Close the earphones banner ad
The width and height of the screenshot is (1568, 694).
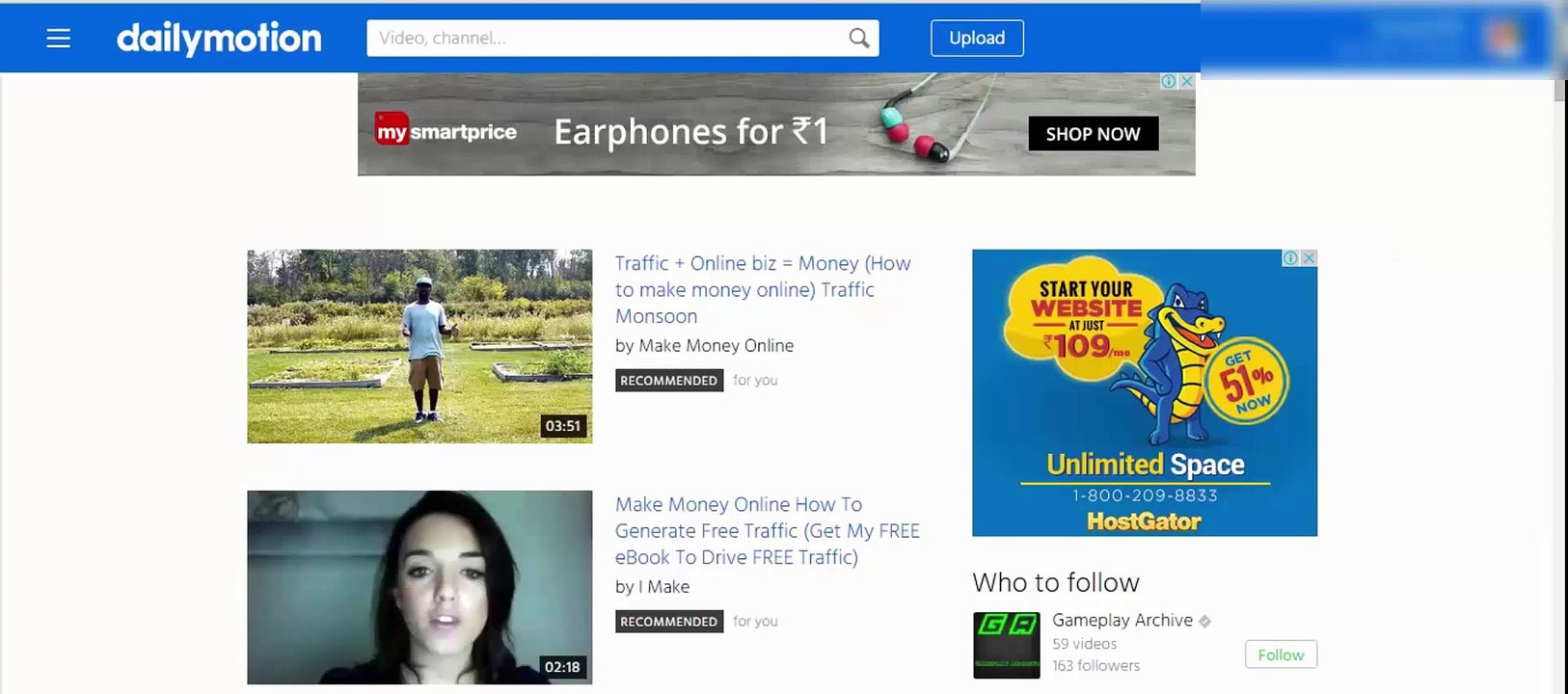pos(1187,81)
